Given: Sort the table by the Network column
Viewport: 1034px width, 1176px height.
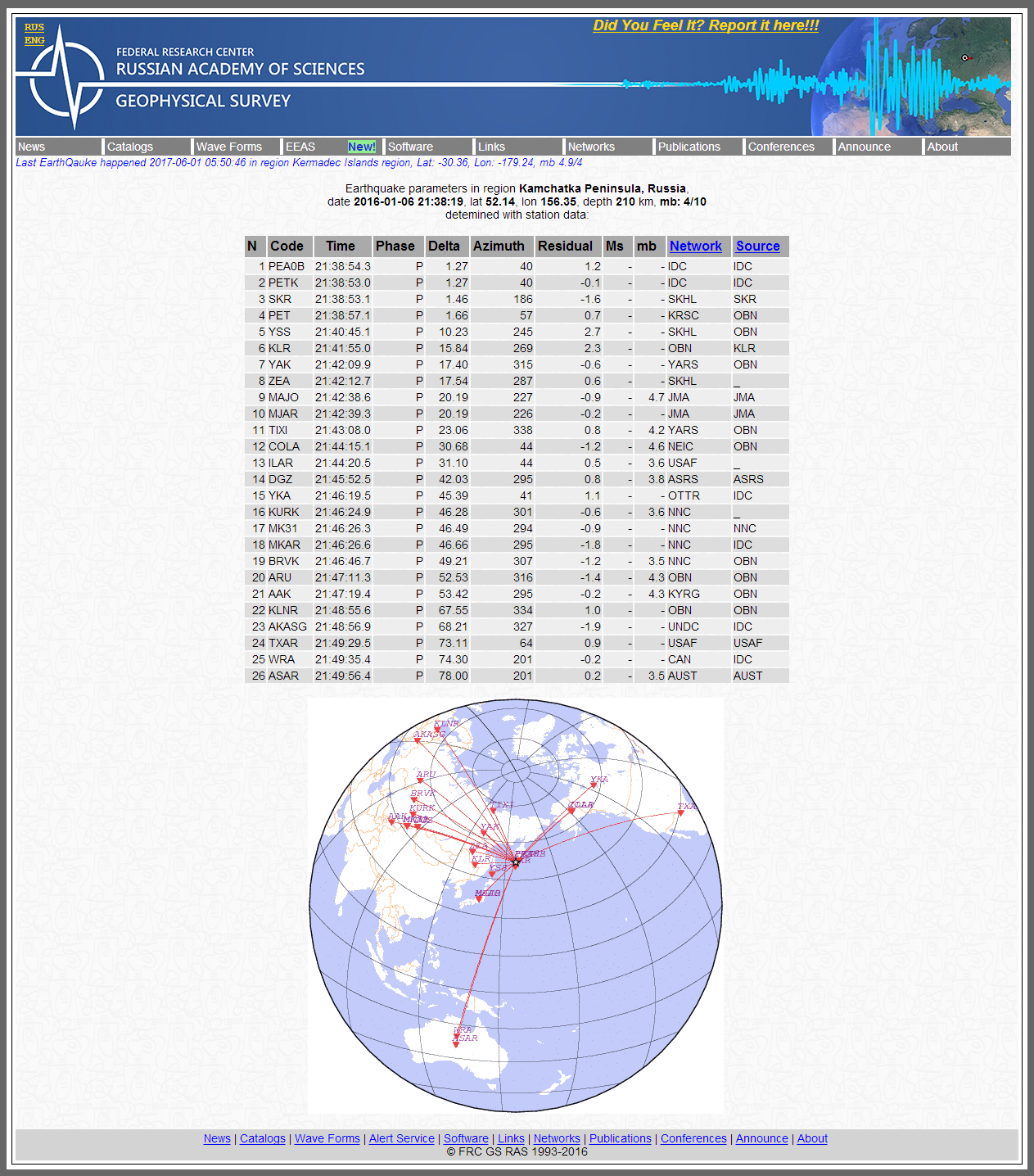Looking at the screenshot, I should 696,246.
